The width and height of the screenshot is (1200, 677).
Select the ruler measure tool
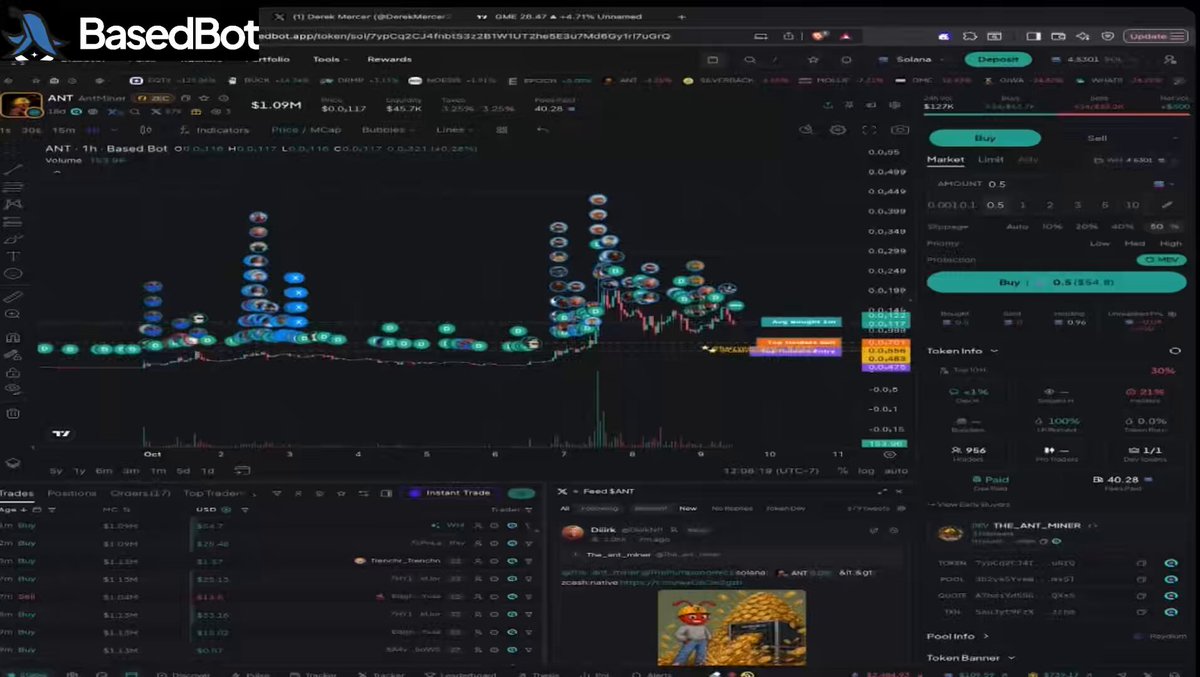coord(13,297)
